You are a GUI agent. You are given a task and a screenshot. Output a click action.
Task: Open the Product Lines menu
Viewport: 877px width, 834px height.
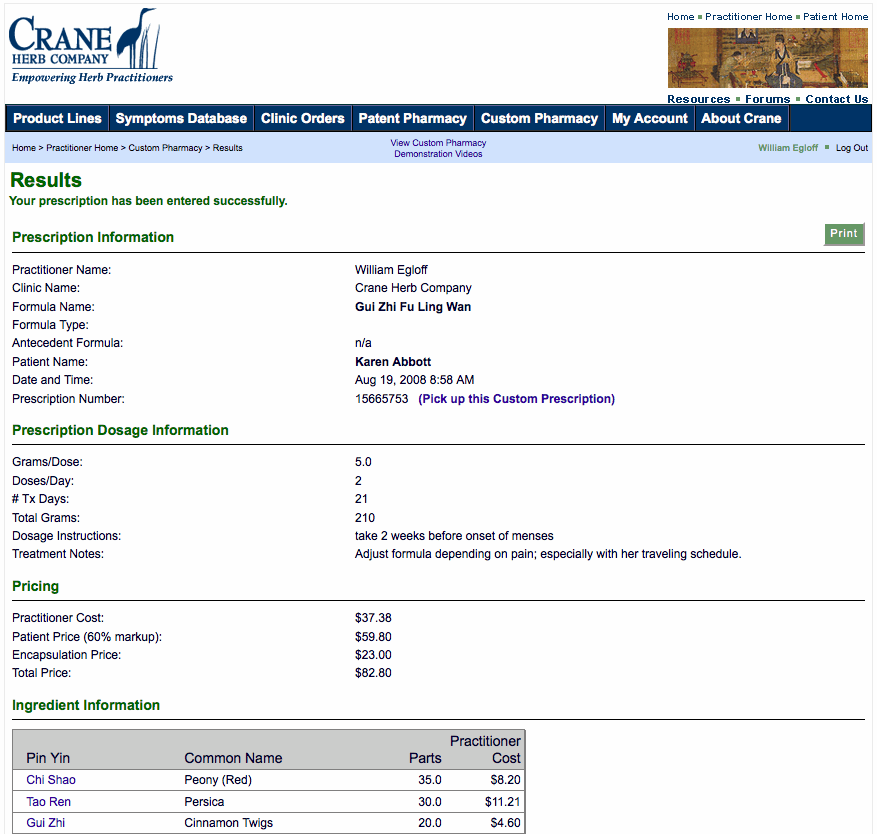pos(57,118)
